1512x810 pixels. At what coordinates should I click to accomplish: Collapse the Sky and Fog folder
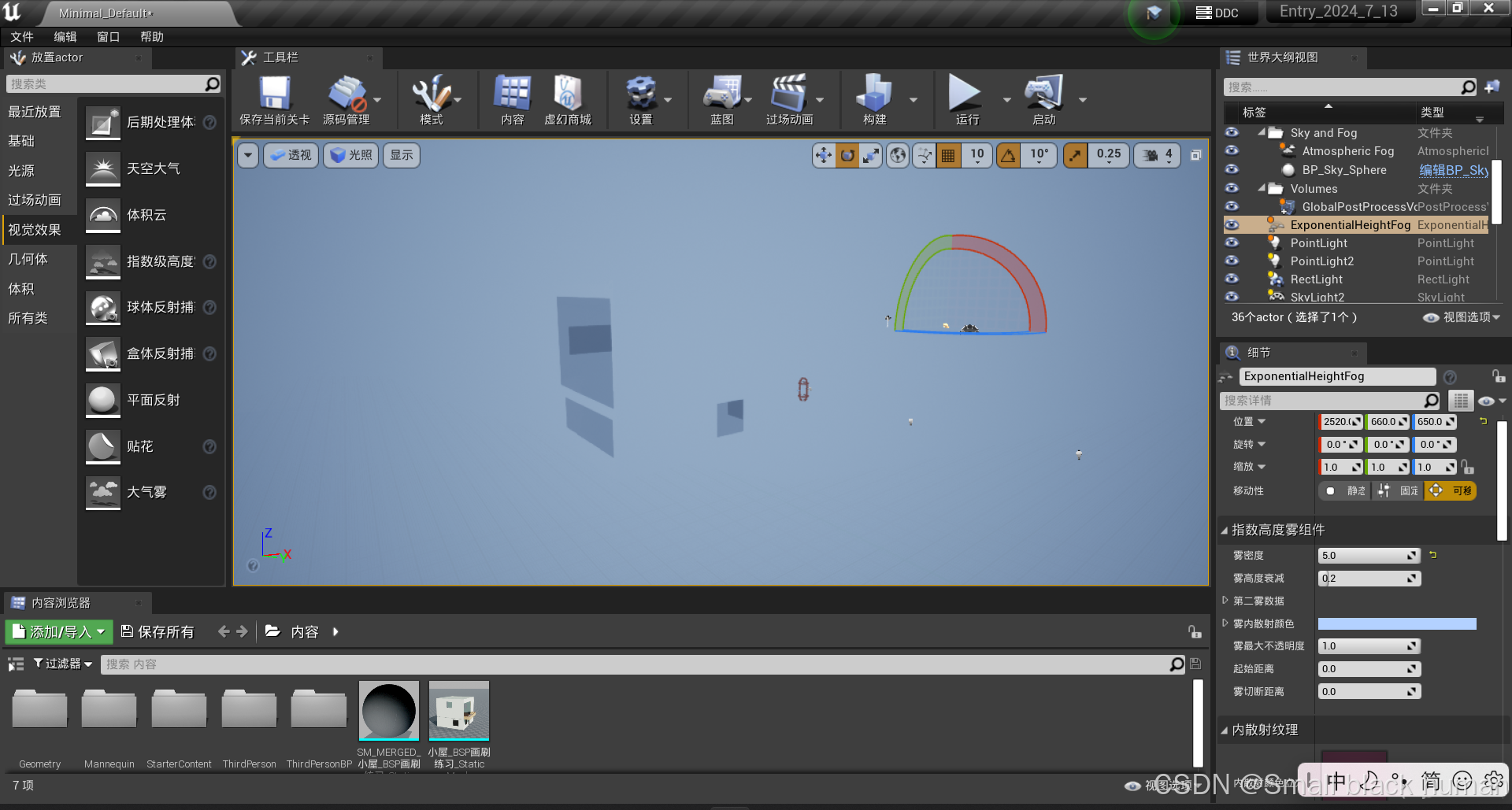[x=1262, y=133]
